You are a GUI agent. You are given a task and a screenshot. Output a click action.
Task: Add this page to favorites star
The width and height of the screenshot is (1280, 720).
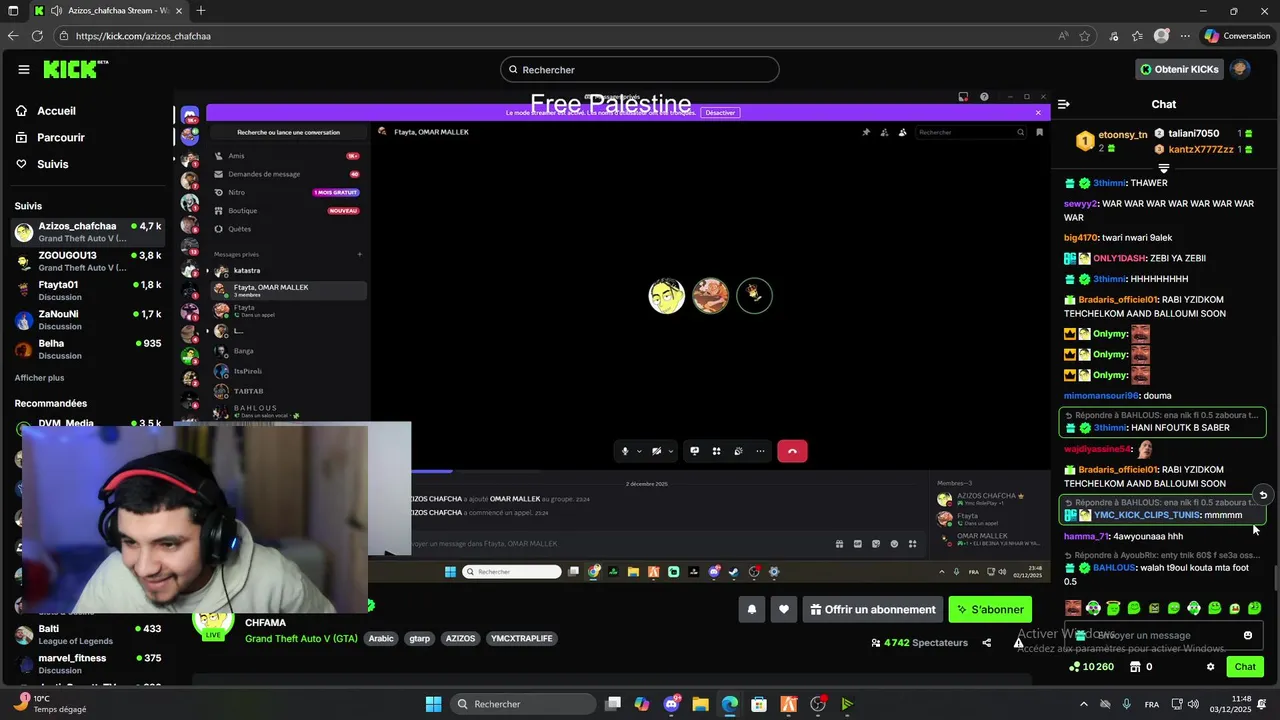pos(1085,36)
